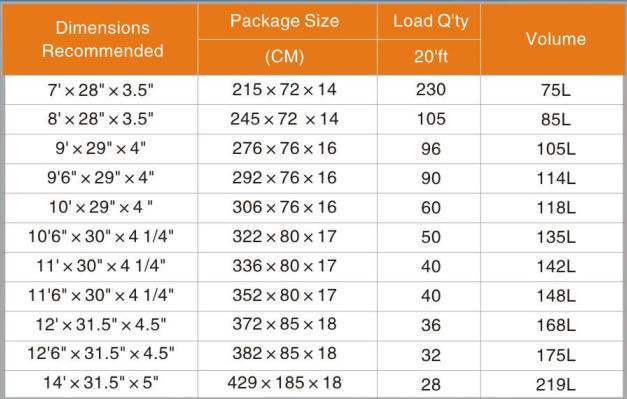Click the (CM) subheader cell
The image size is (627, 399).
(287, 57)
